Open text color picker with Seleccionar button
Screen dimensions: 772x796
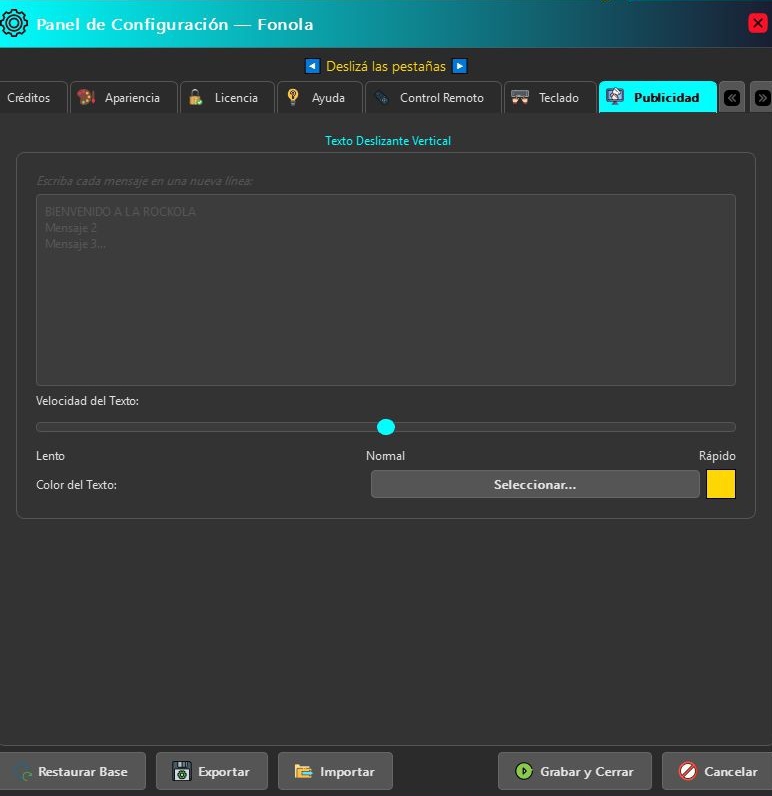[x=535, y=484]
